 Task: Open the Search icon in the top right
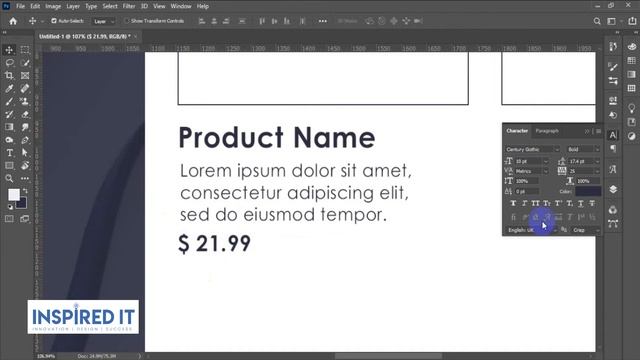point(597,21)
